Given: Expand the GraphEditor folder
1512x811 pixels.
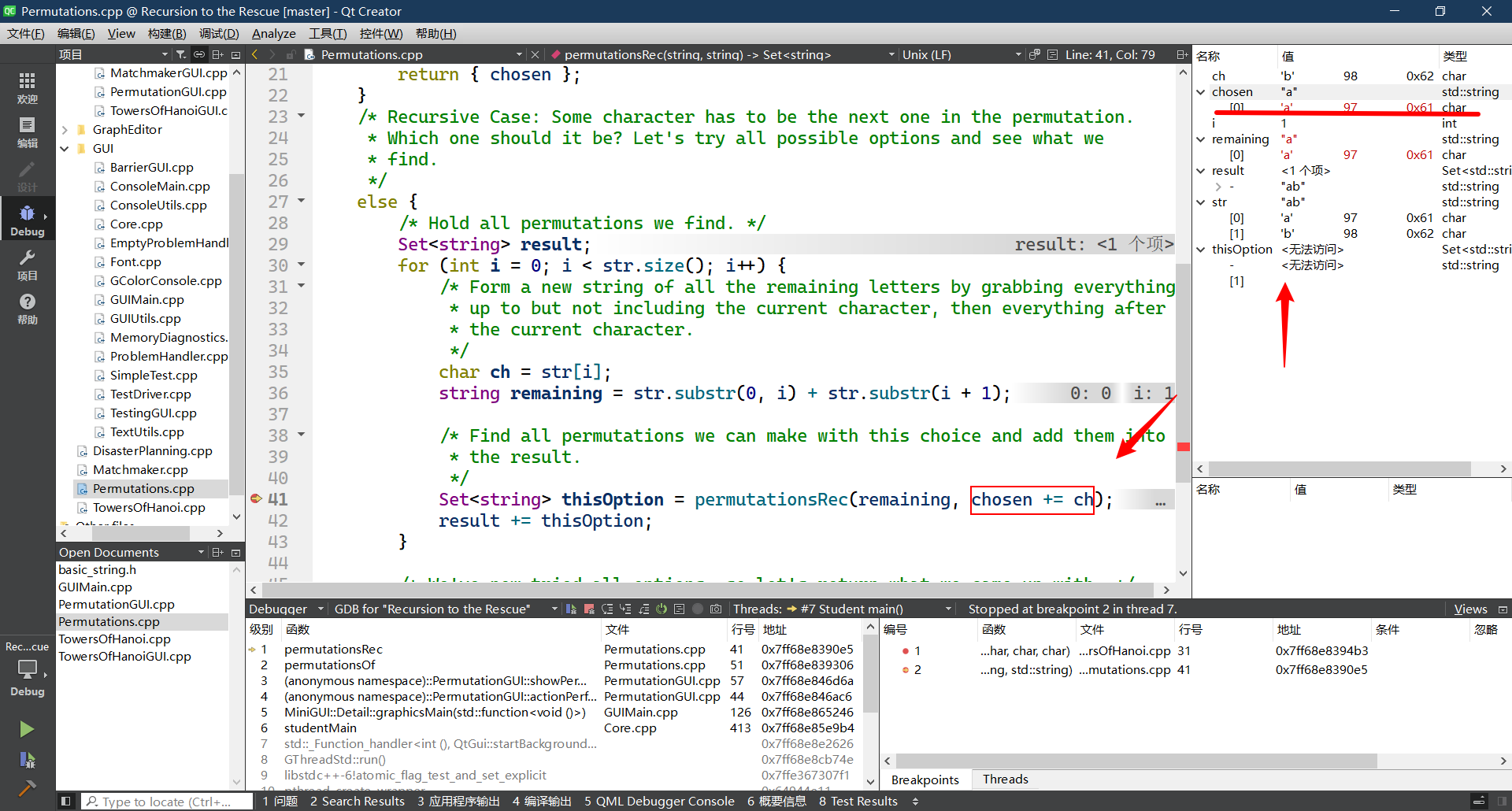Looking at the screenshot, I should pos(65,130).
